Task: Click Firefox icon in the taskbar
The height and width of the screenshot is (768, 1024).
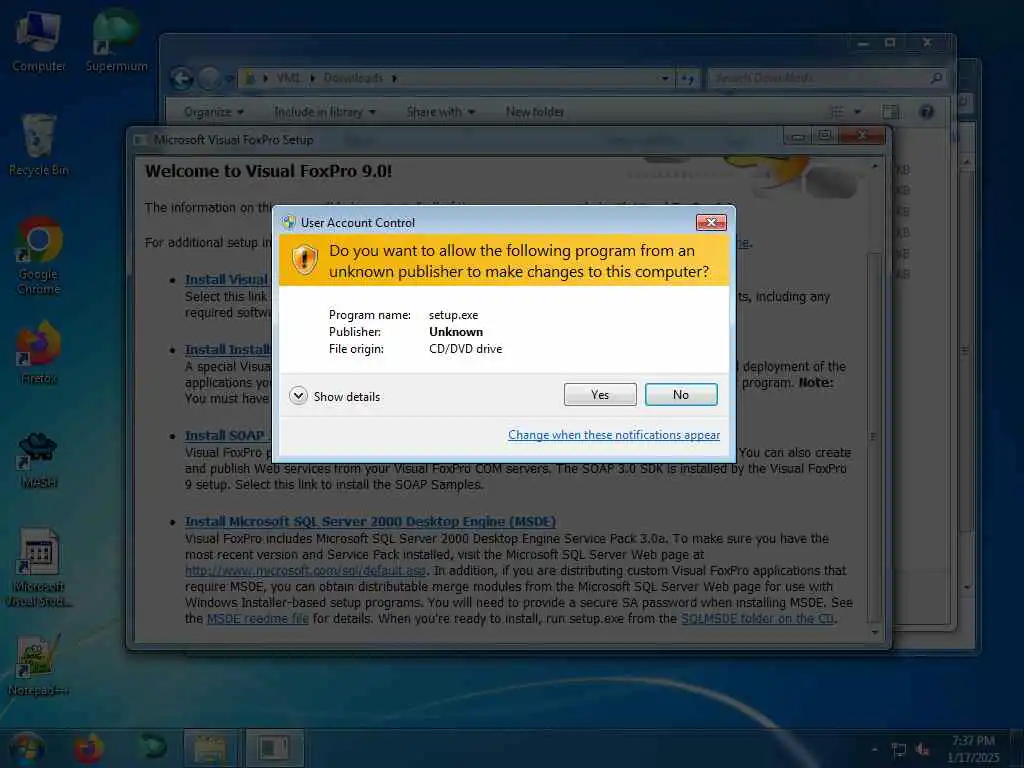Action: 88,748
